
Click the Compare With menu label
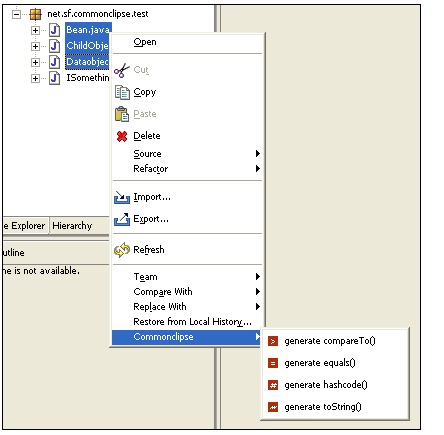163,292
